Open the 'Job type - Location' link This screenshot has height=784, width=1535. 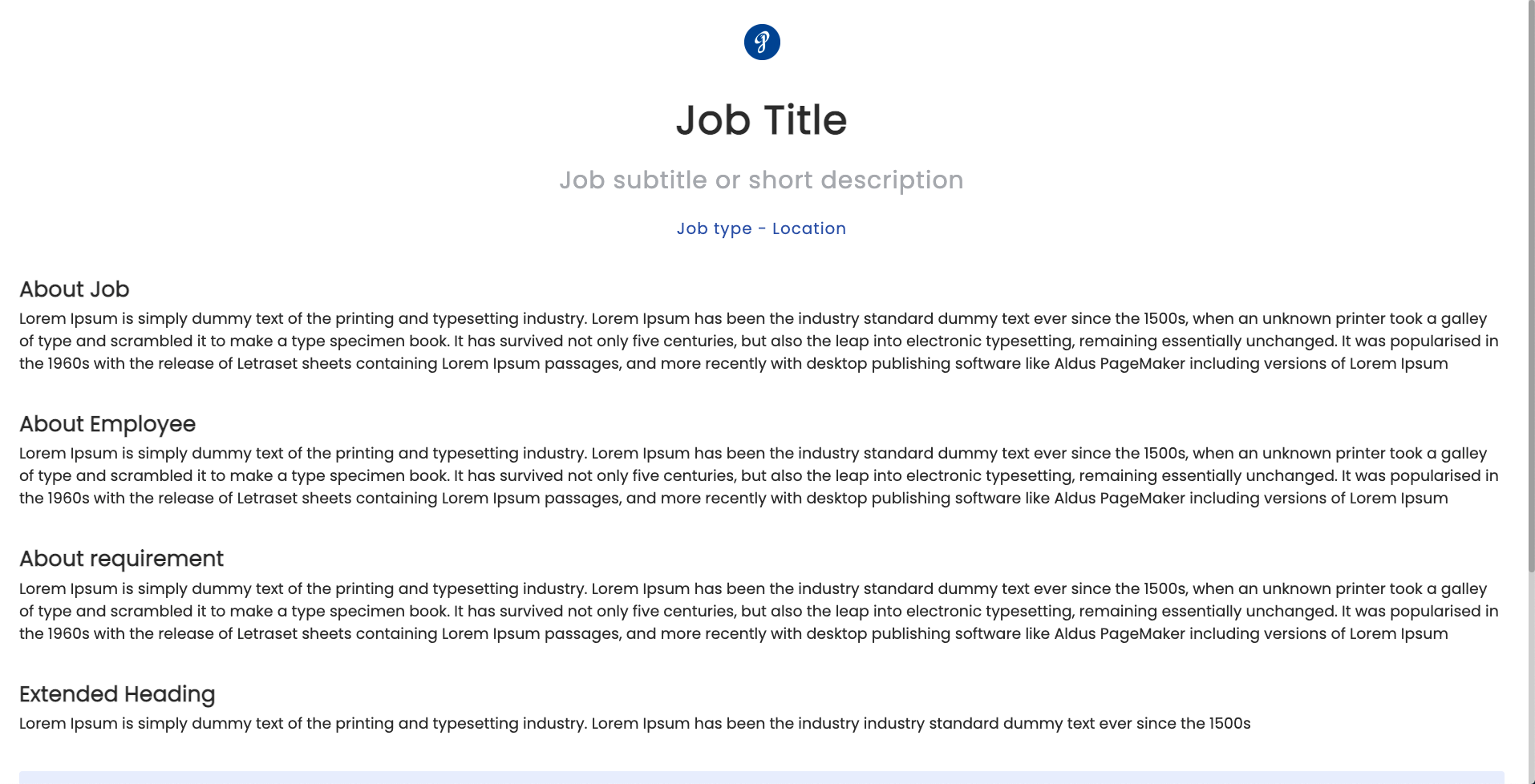click(x=761, y=228)
